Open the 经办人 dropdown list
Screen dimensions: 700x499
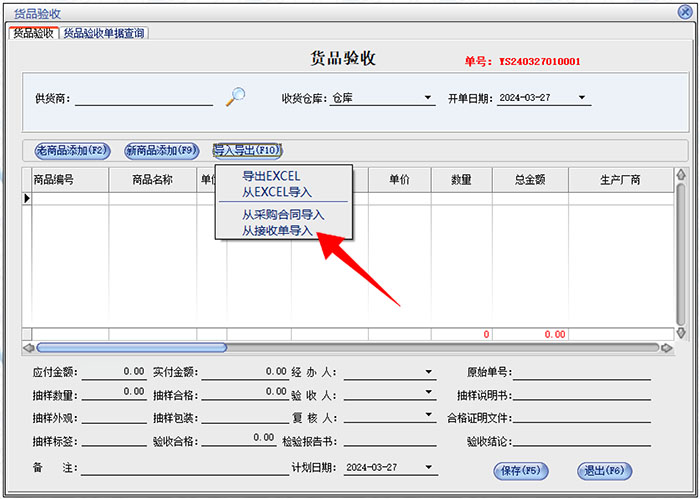coord(428,373)
